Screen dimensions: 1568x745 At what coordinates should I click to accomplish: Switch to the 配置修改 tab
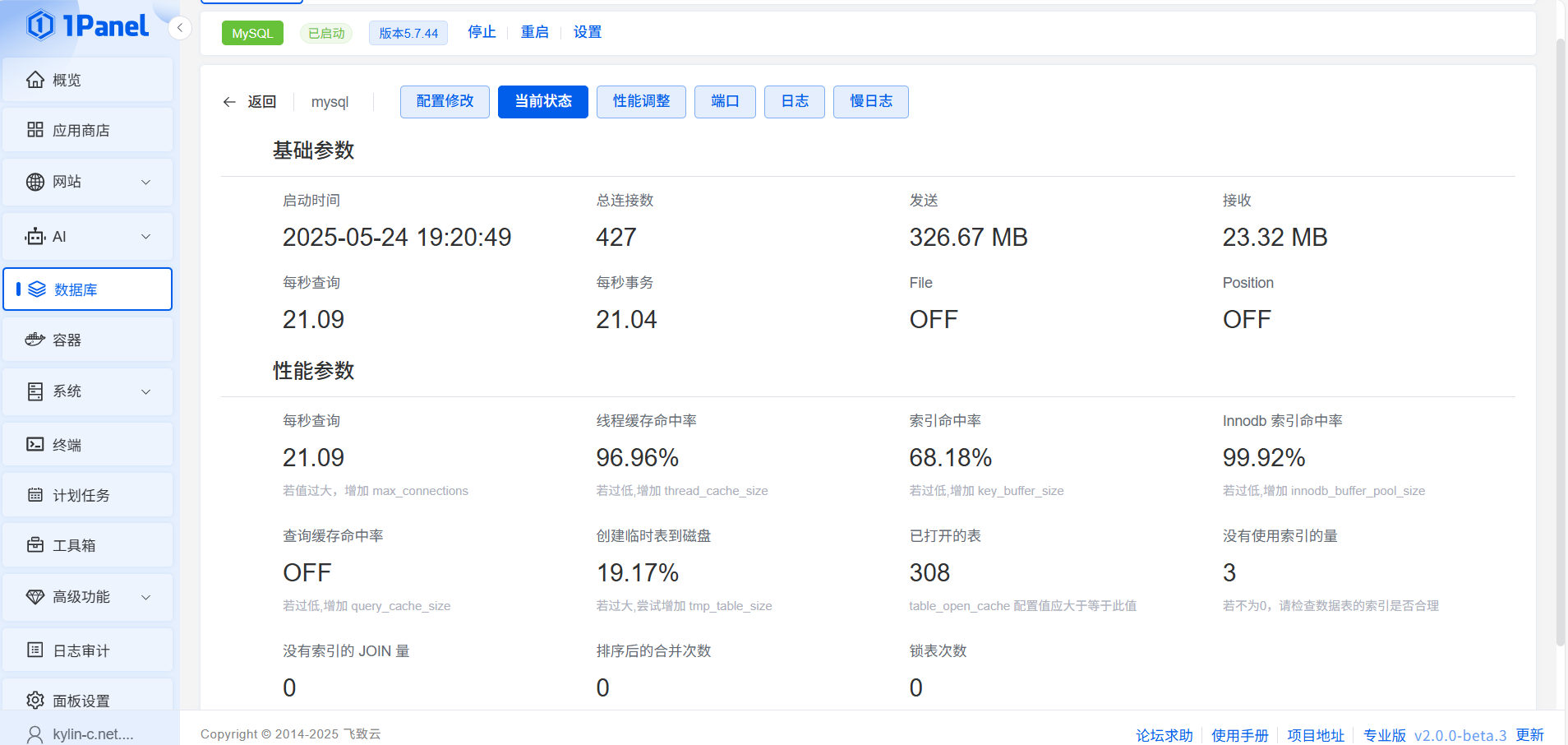click(x=445, y=102)
